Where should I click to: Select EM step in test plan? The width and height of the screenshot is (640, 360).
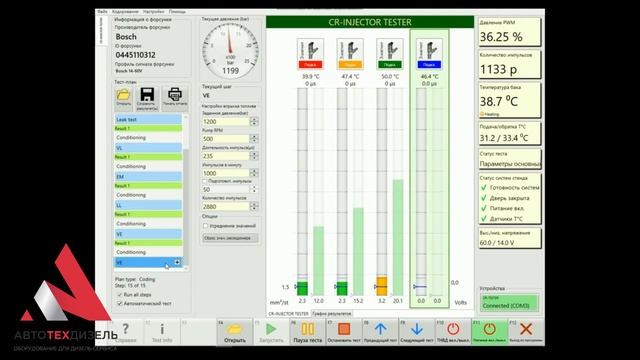pos(148,176)
